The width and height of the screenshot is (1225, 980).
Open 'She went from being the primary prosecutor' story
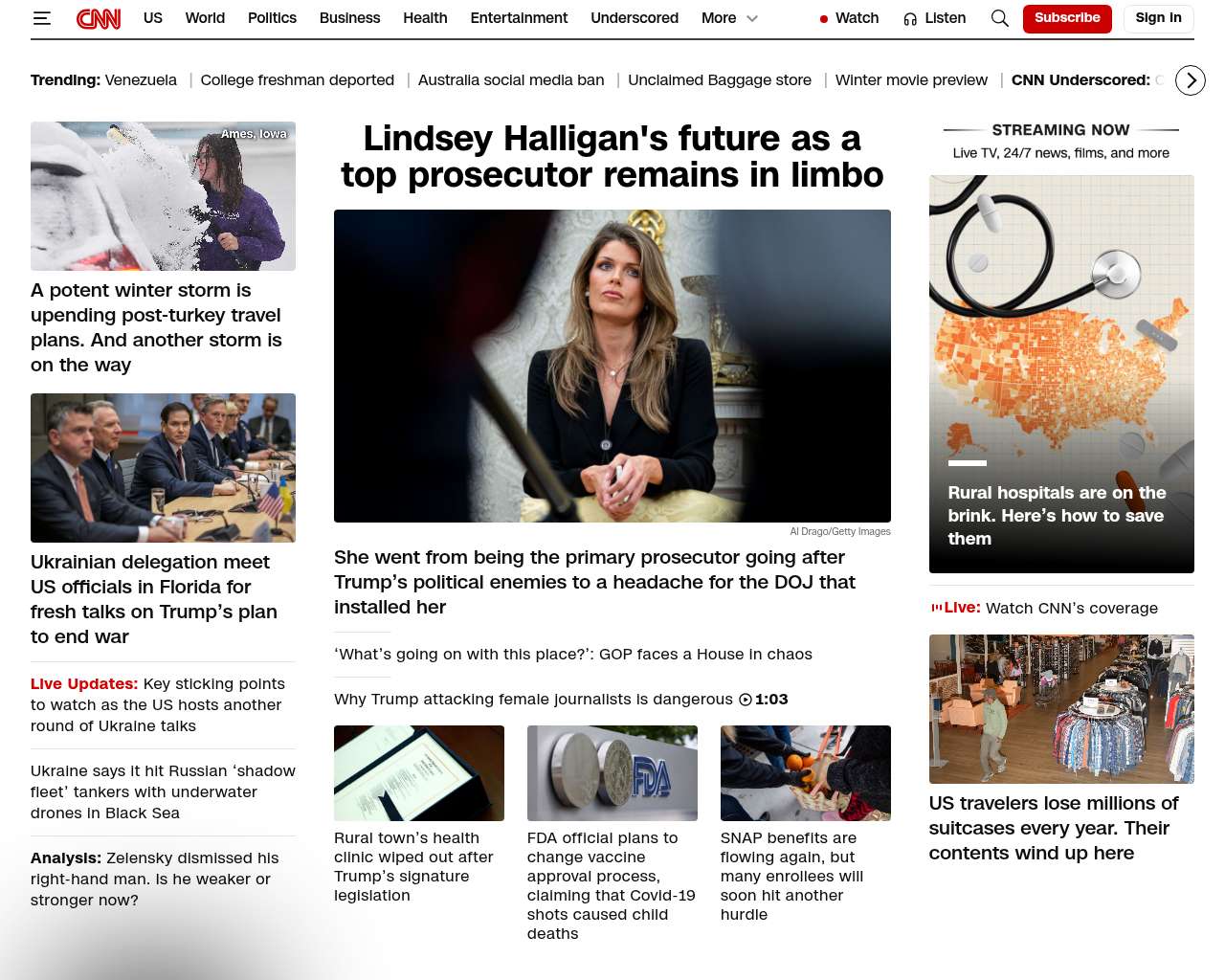(595, 582)
